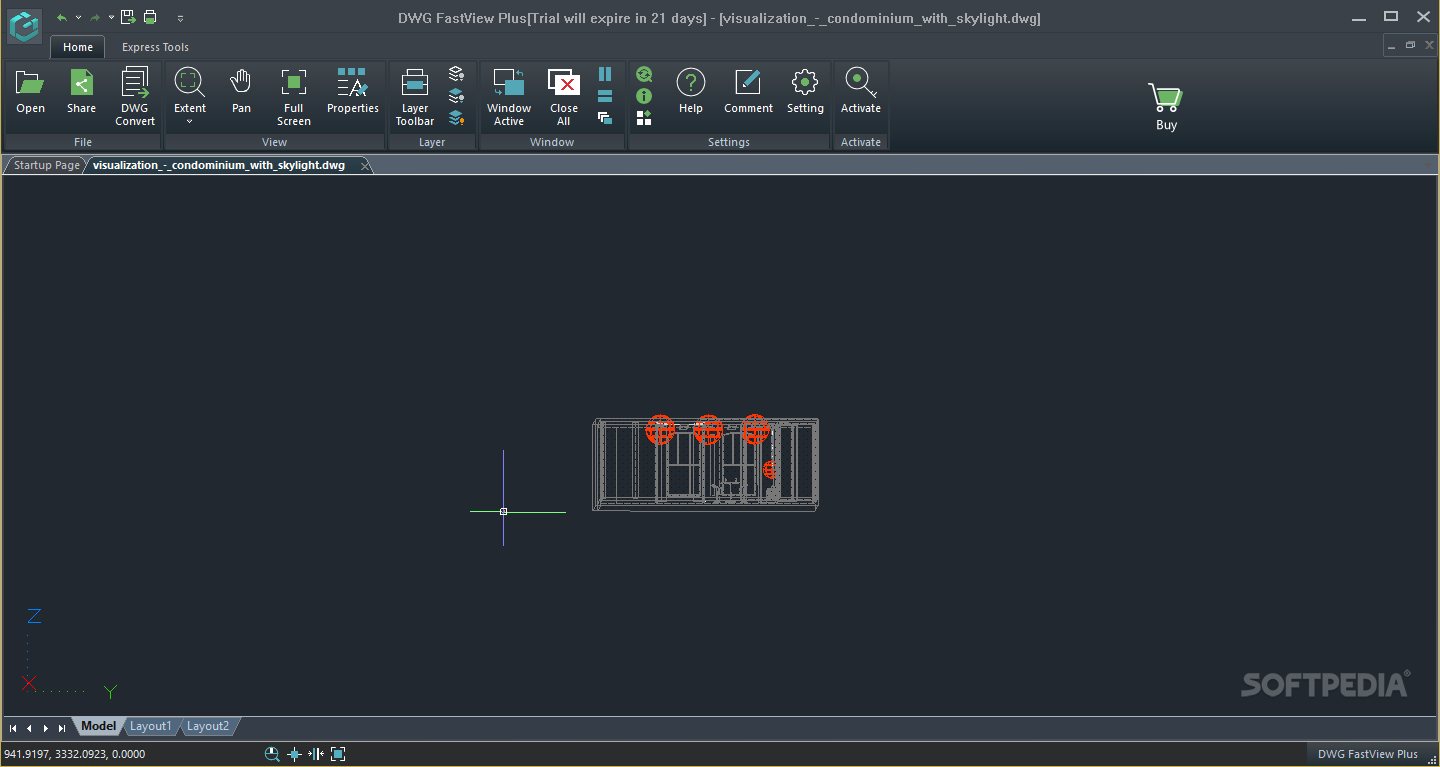Go to the previous layout tab
The image size is (1440, 767).
[x=29, y=728]
